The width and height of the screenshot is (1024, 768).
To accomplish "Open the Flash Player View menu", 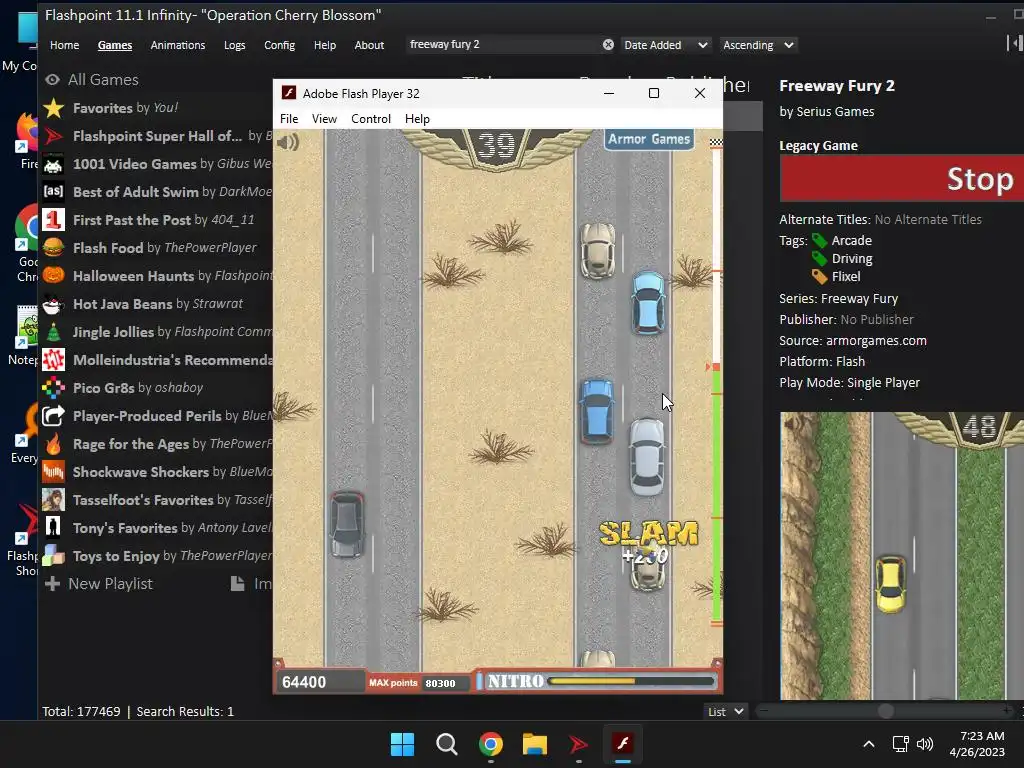I will [x=324, y=119].
